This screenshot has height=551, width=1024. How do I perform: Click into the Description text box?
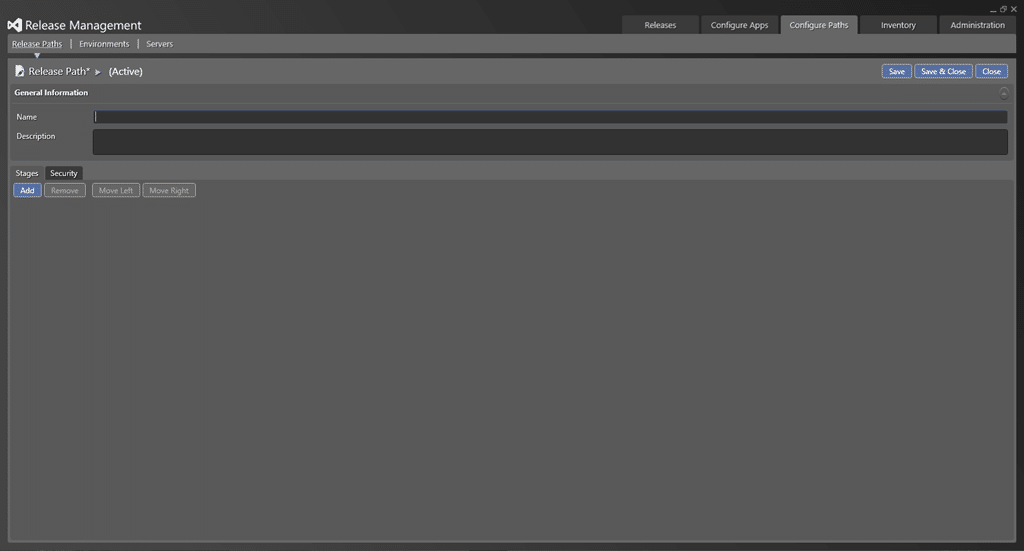pyautogui.click(x=550, y=142)
